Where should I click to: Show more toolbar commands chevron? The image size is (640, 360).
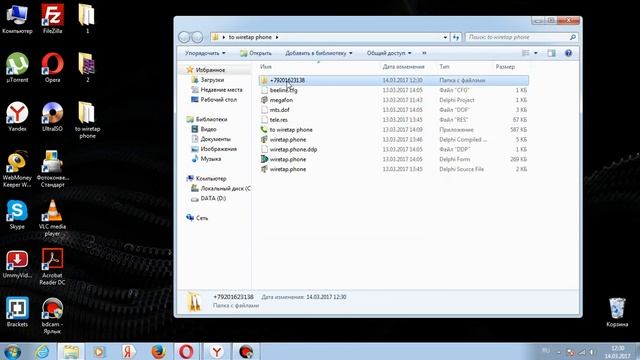(424, 53)
